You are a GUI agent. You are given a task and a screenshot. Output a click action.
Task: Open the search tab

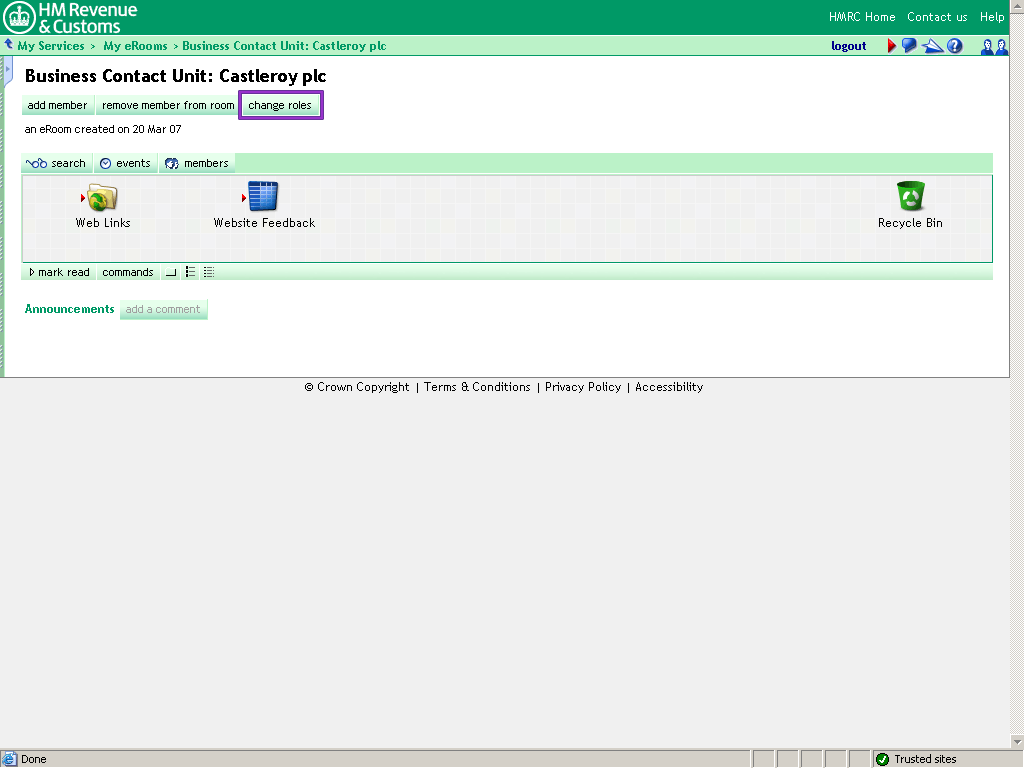(57, 163)
